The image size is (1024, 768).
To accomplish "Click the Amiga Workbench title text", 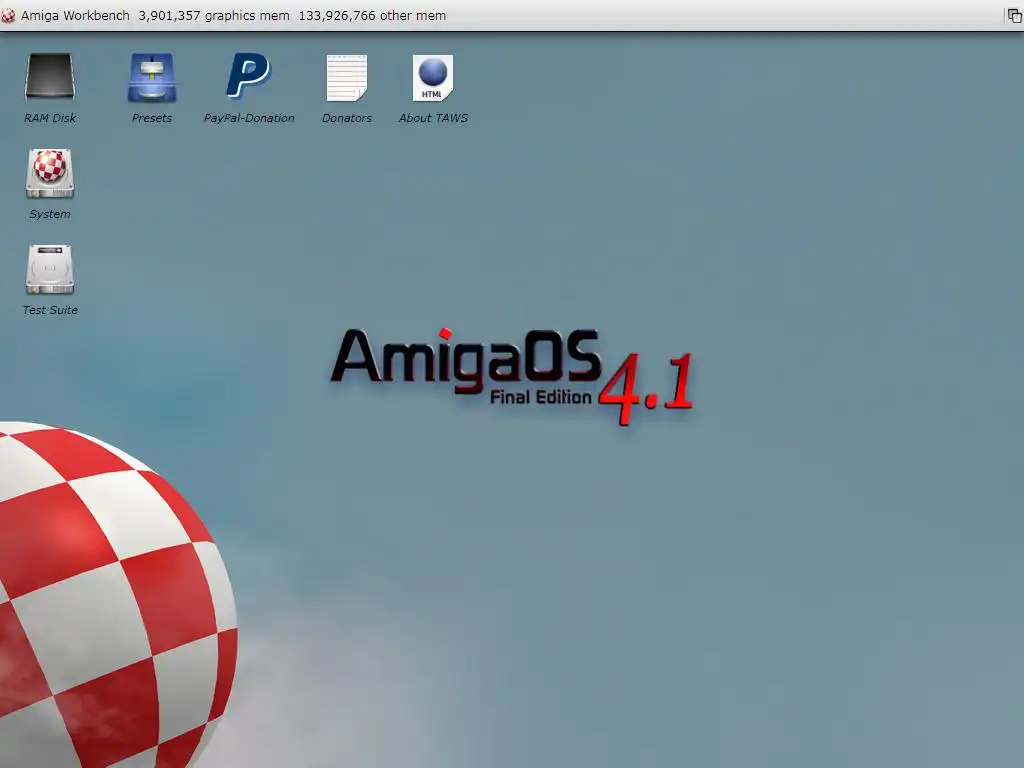I will point(75,15).
